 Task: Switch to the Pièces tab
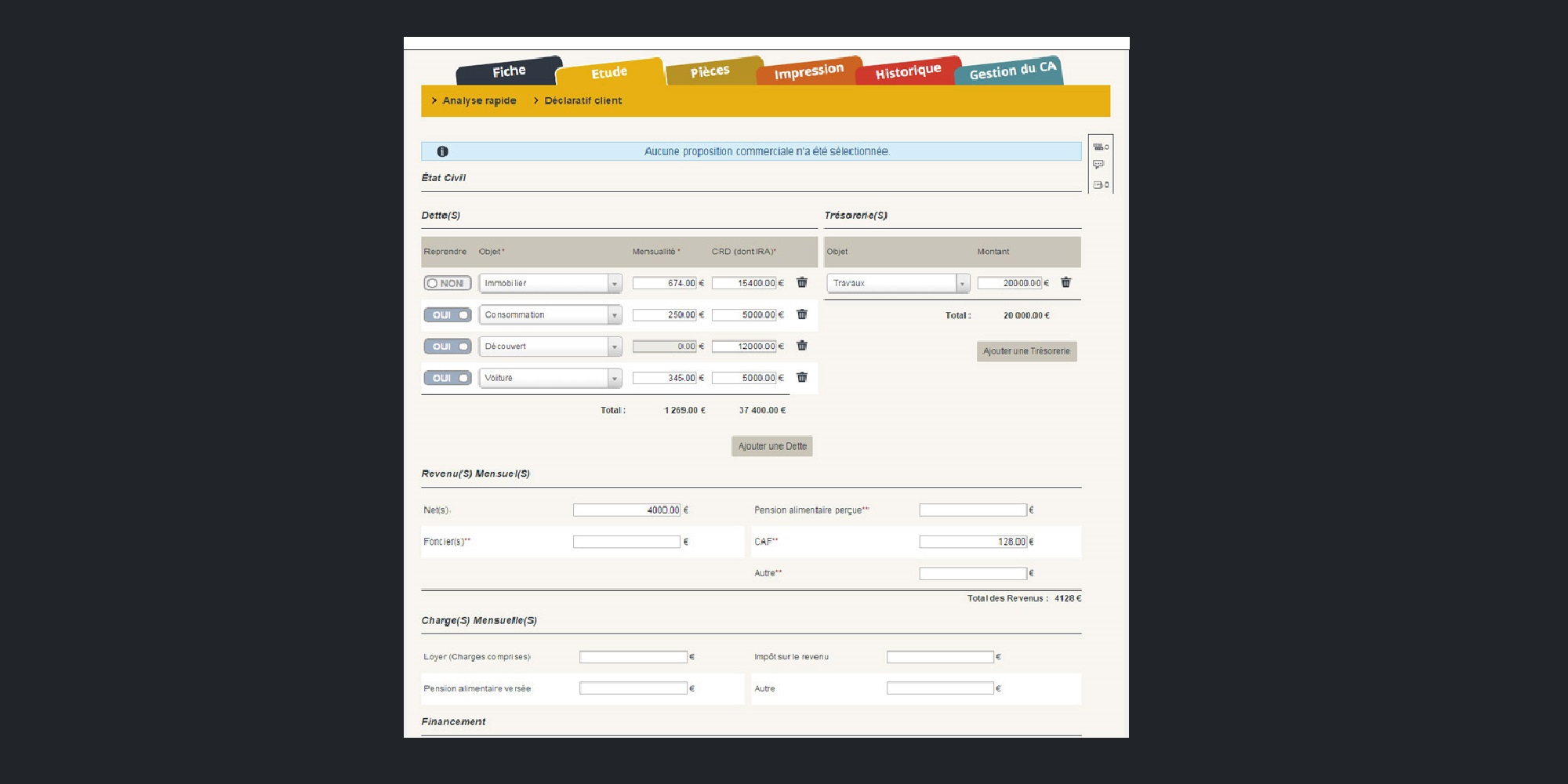(x=710, y=71)
